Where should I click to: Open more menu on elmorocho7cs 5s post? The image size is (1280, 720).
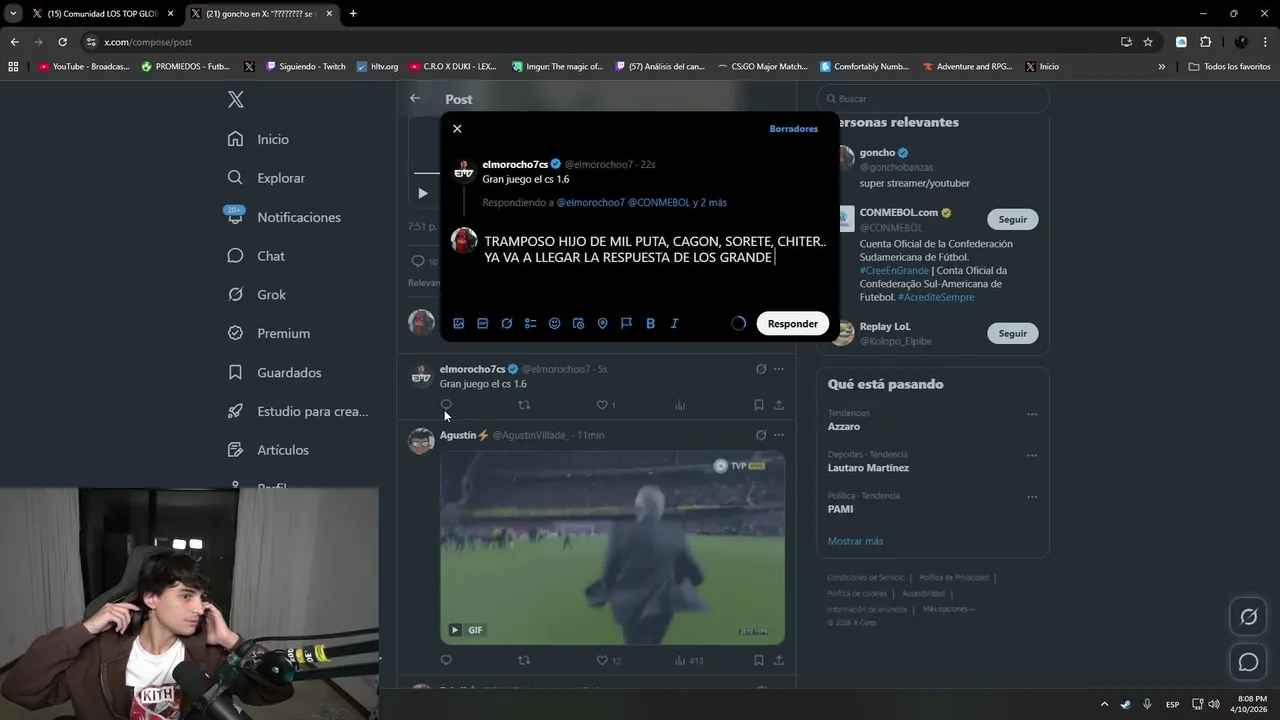tap(778, 369)
